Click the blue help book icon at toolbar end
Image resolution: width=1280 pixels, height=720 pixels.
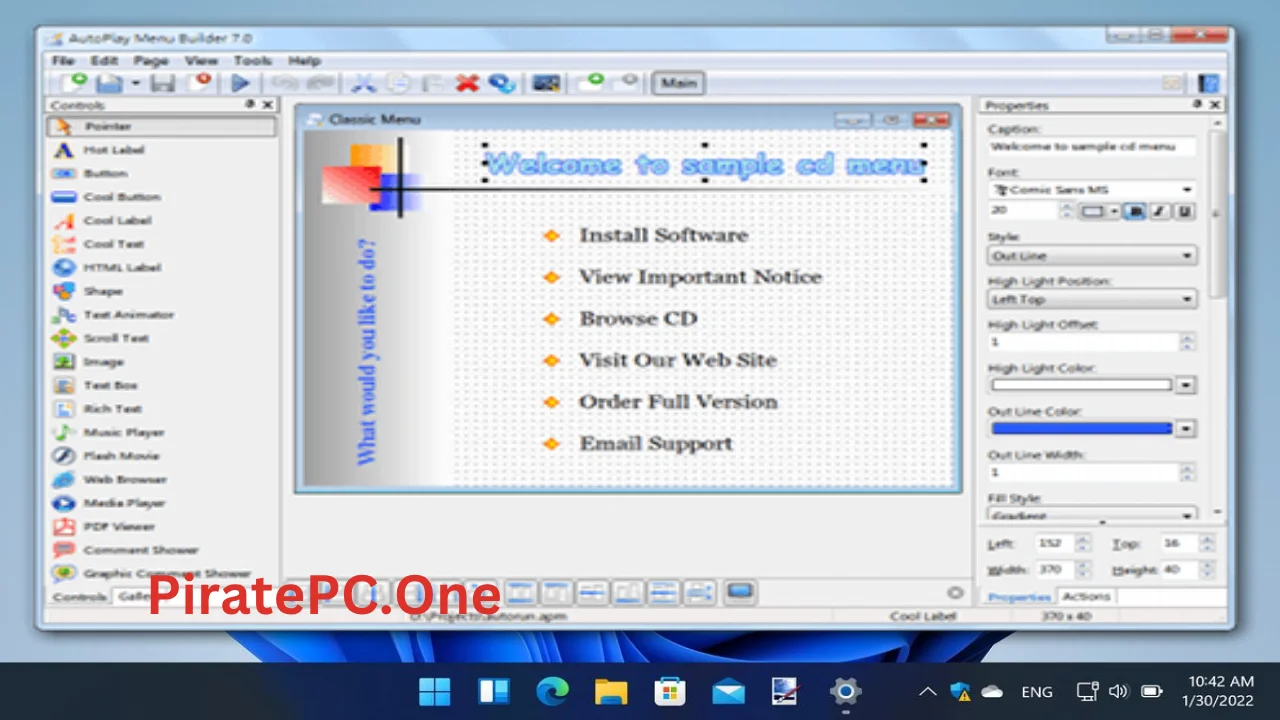click(x=1209, y=84)
